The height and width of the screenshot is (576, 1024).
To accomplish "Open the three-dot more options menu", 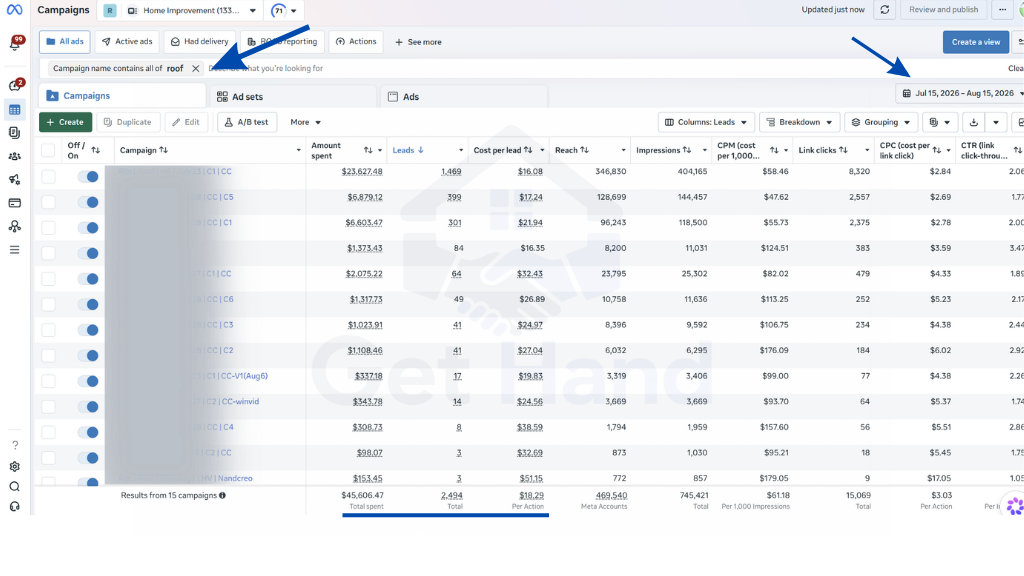I will (x=1002, y=10).
